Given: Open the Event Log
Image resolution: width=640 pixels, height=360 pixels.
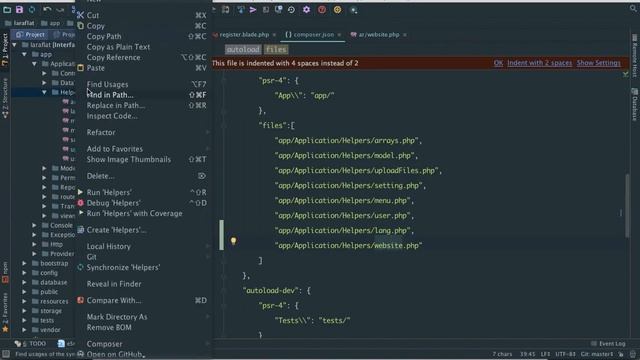Looking at the screenshot, I should coord(608,344).
